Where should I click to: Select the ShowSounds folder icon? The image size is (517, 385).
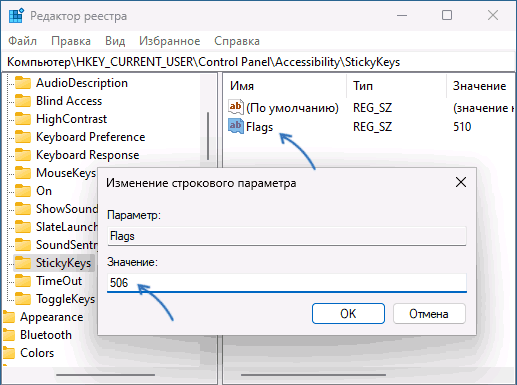pyautogui.click(x=23, y=209)
